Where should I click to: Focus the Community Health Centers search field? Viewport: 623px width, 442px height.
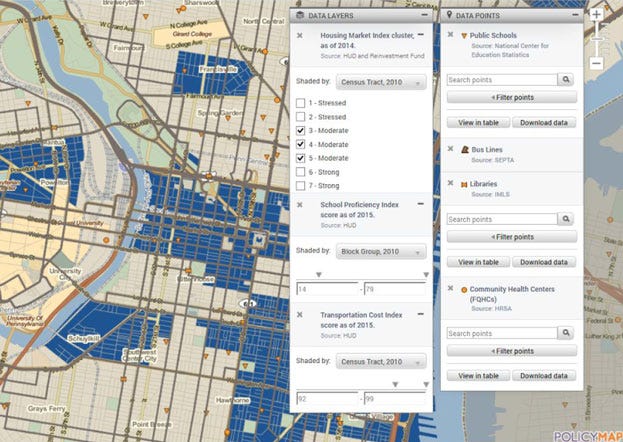(x=502, y=333)
